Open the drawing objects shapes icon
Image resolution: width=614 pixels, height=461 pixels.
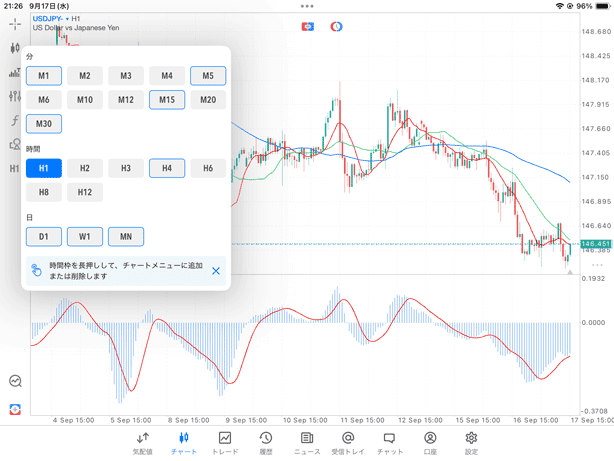pyautogui.click(x=15, y=145)
